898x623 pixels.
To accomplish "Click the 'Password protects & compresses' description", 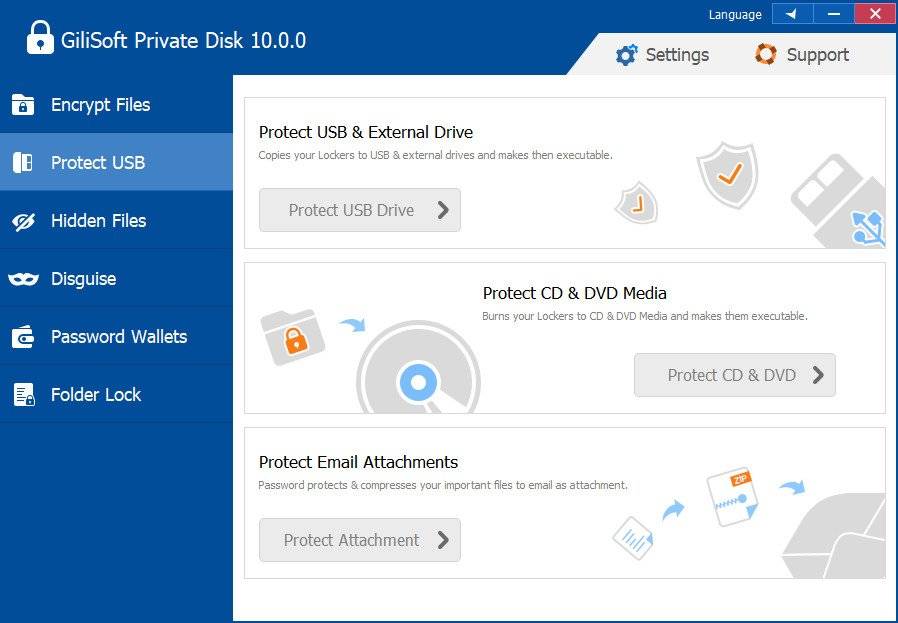I will click(x=443, y=485).
